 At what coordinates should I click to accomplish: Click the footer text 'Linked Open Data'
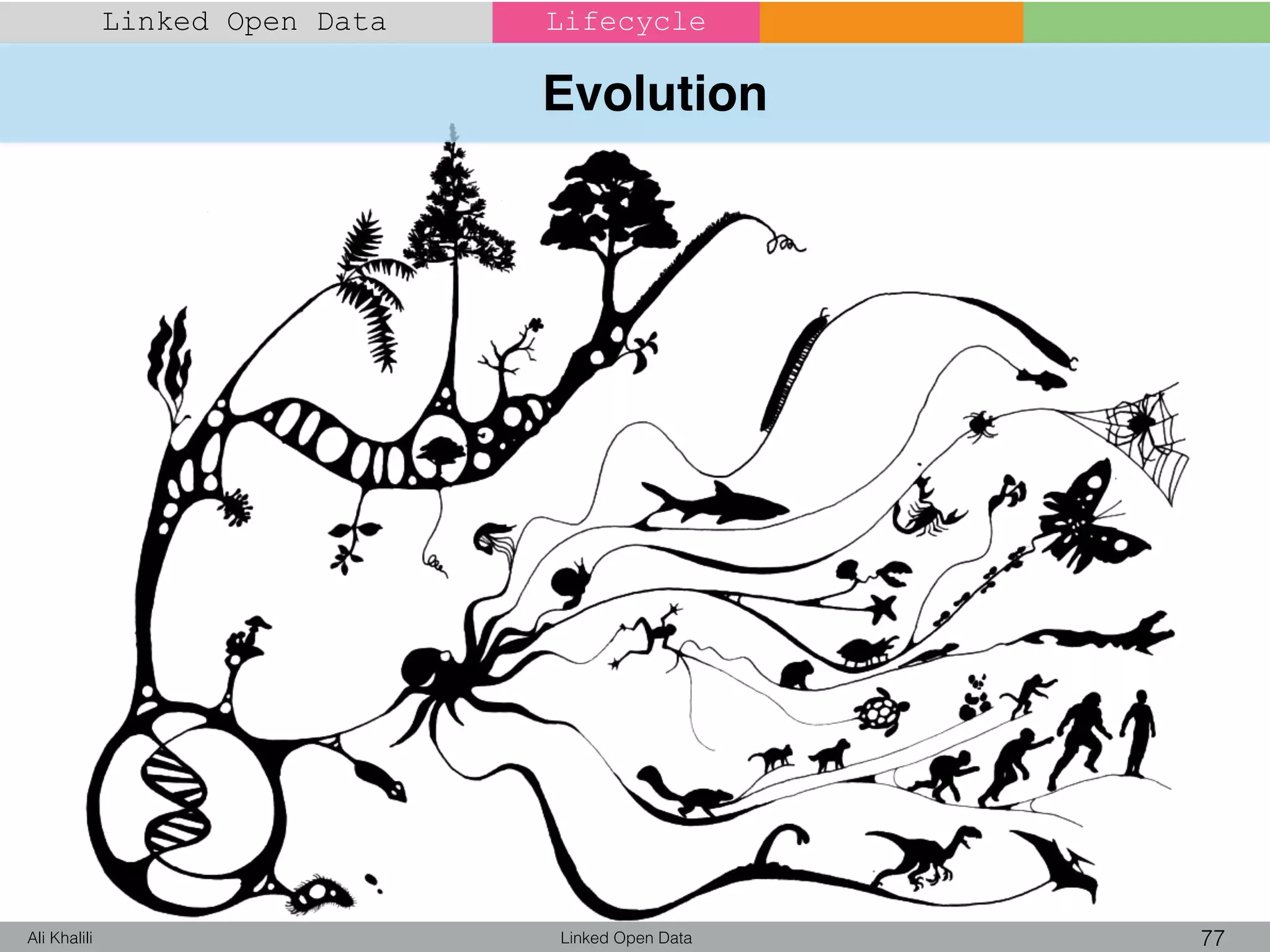pos(626,938)
